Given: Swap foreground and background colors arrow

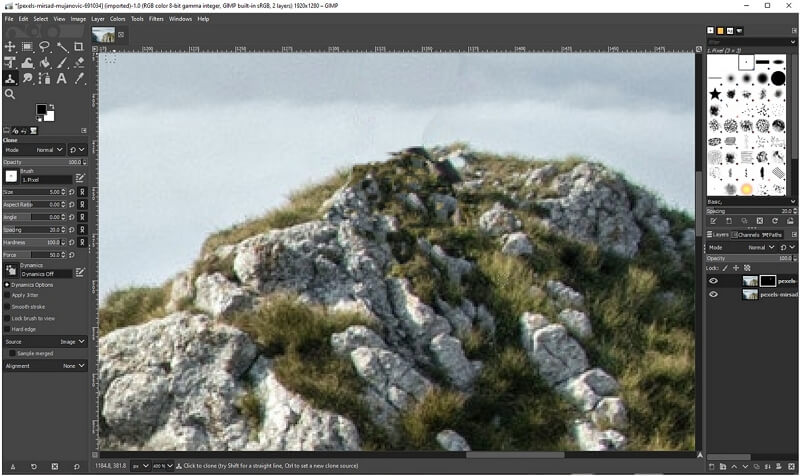Looking at the screenshot, I should click(x=51, y=107).
